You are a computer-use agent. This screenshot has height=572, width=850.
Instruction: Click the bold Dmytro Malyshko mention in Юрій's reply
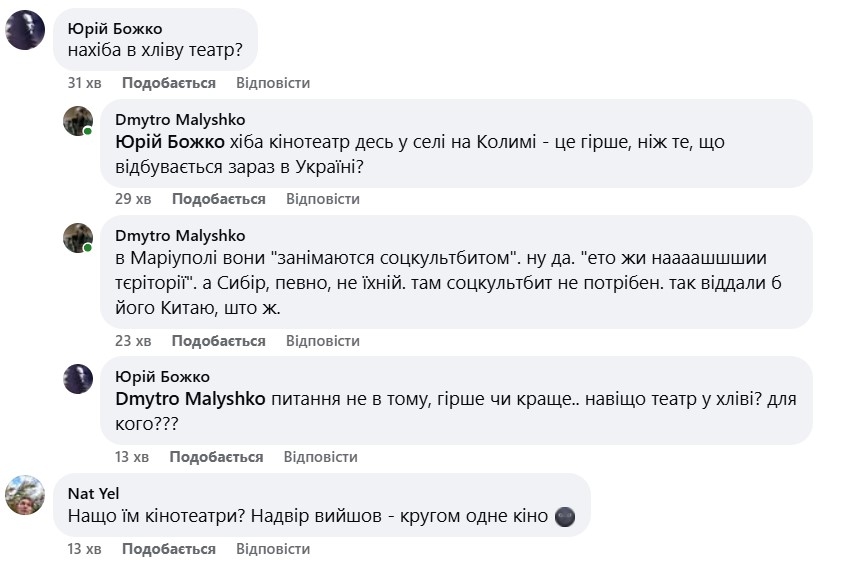pos(190,399)
